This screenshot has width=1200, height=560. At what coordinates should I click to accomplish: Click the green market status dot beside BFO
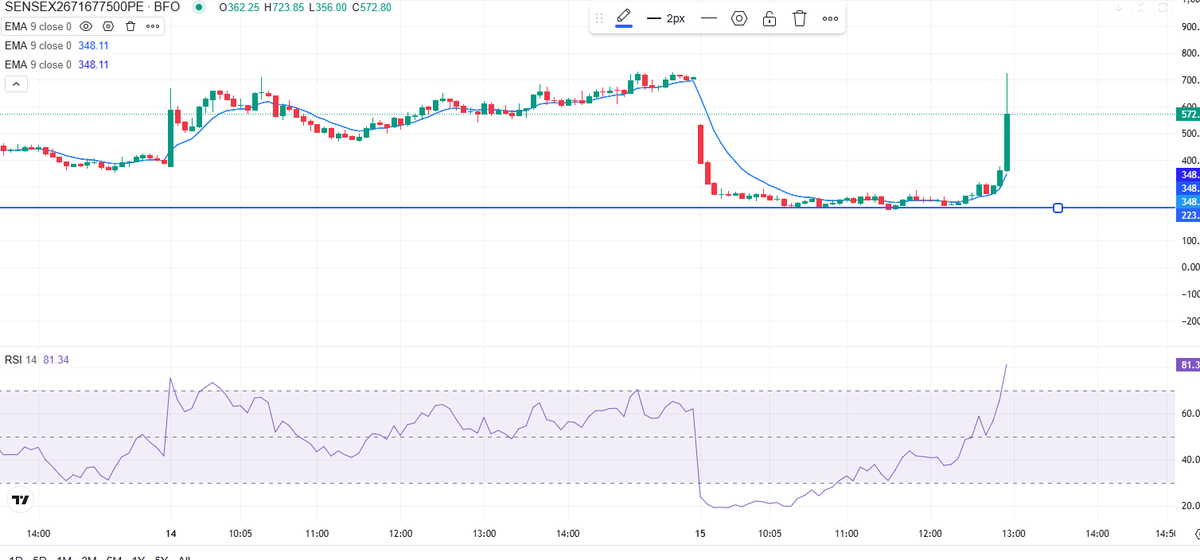[x=199, y=7]
